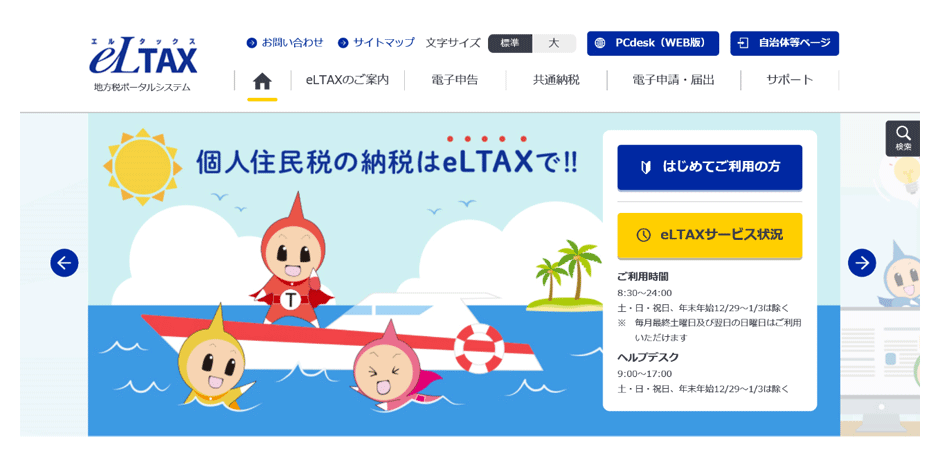Go to previous slide with left arrow
This screenshot has width=940, height=457.
point(64,263)
